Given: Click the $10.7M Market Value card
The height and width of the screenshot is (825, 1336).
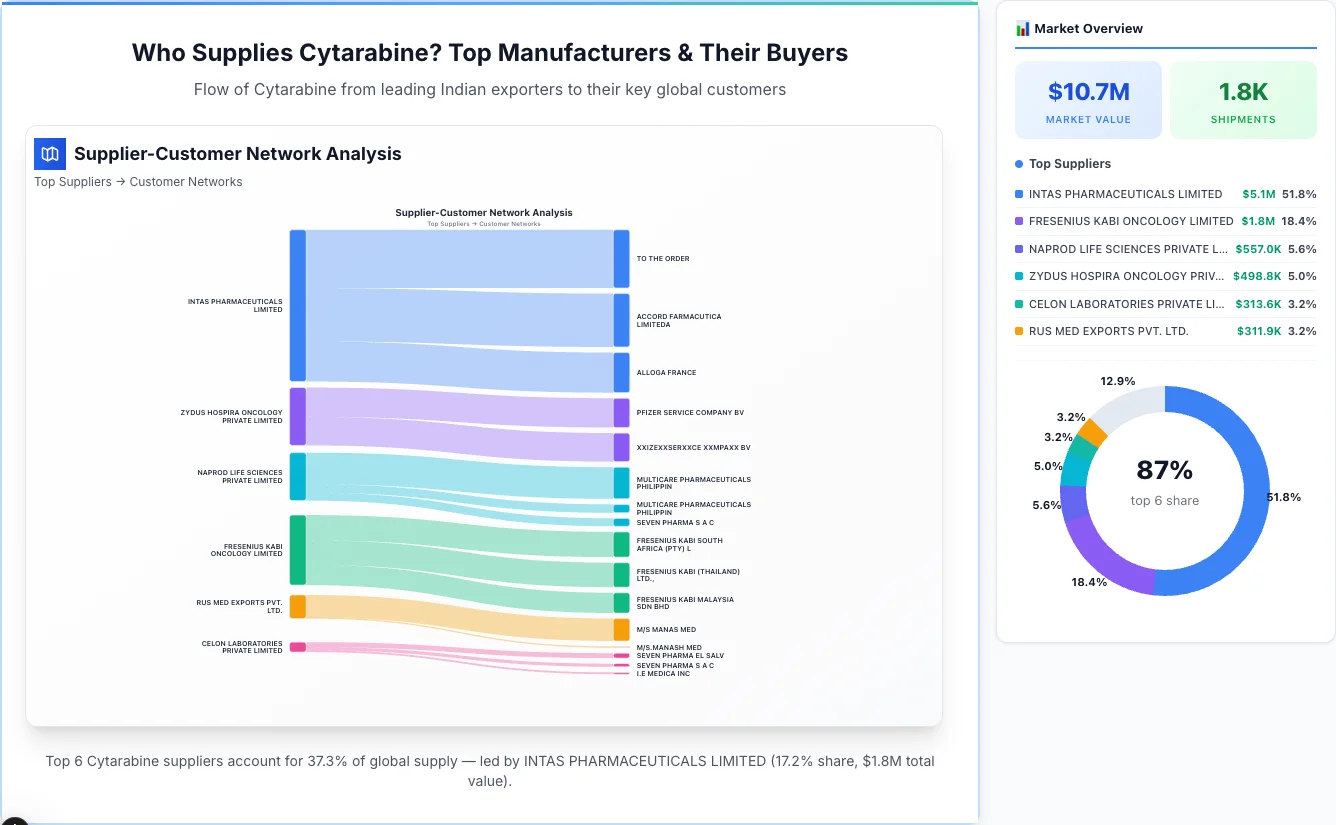Looking at the screenshot, I should coord(1088,99).
